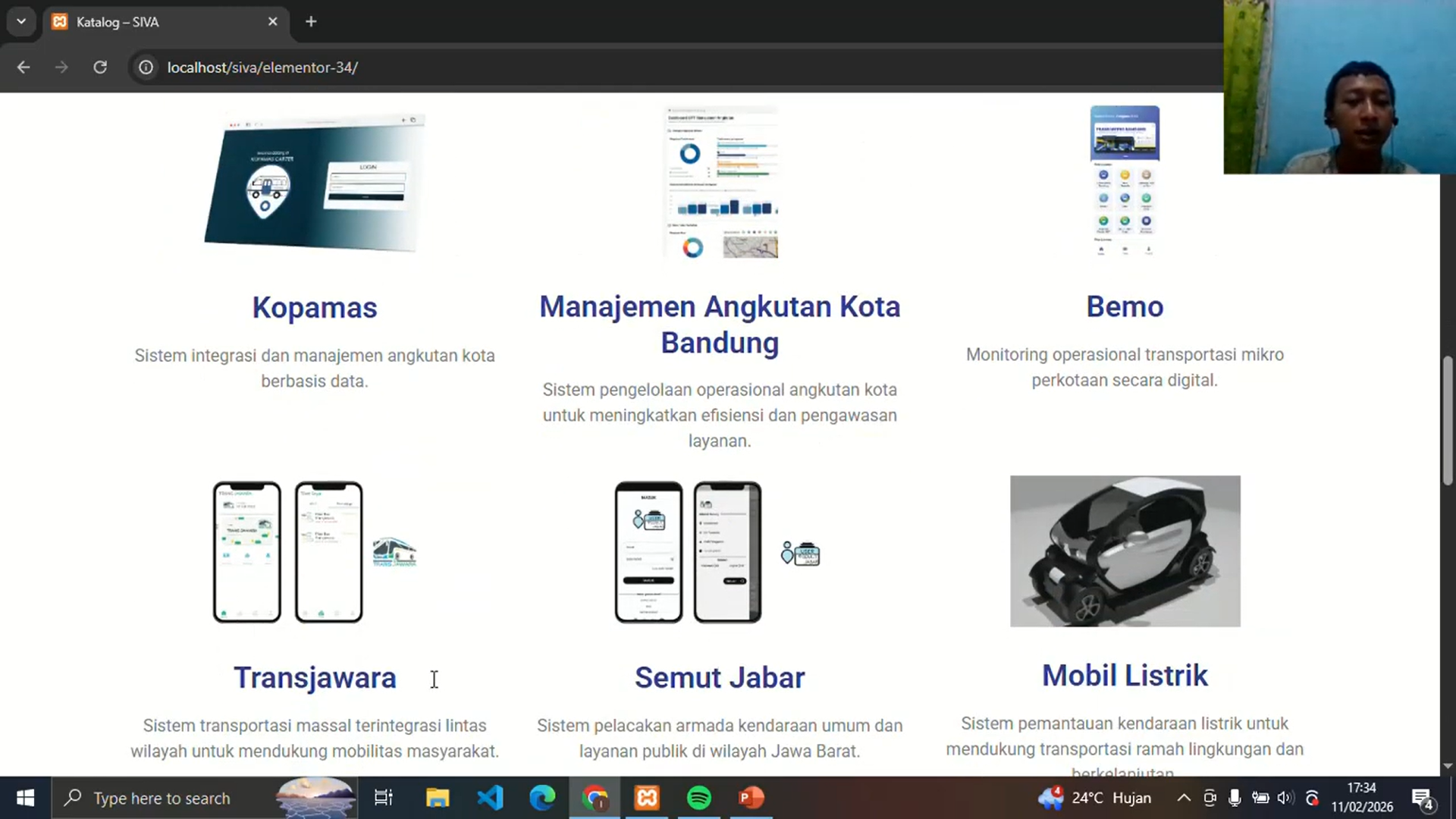Expand hidden icons in the system tray
Image resolution: width=1456 pixels, height=819 pixels.
(1183, 797)
